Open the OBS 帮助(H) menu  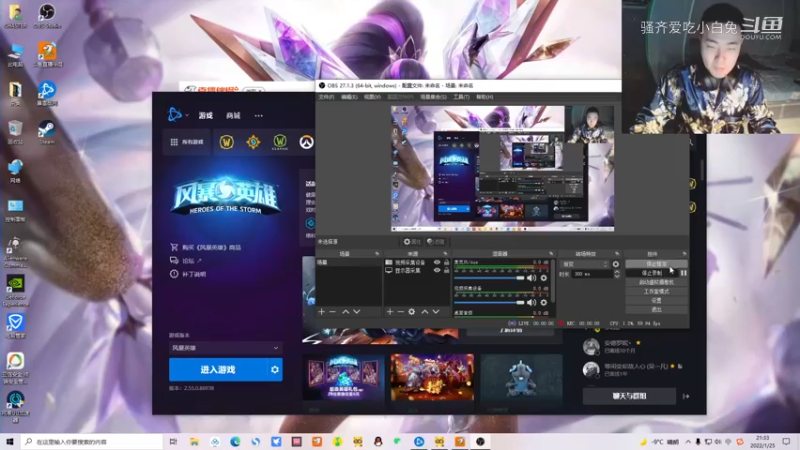(x=484, y=97)
